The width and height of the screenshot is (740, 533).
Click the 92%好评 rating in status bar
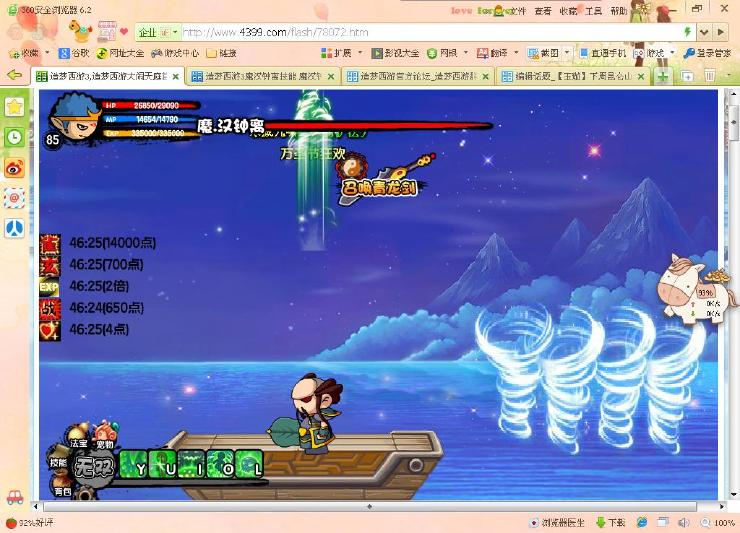[x=30, y=523]
